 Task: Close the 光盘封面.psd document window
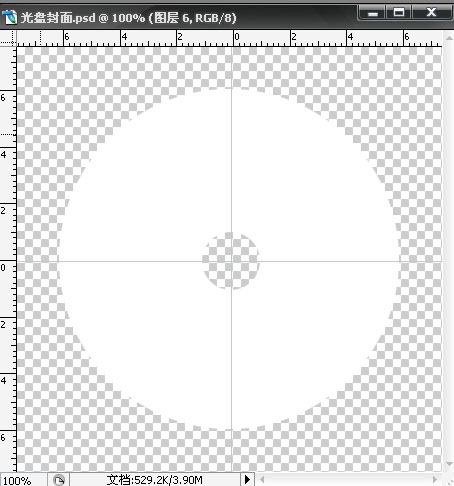[431, 13]
